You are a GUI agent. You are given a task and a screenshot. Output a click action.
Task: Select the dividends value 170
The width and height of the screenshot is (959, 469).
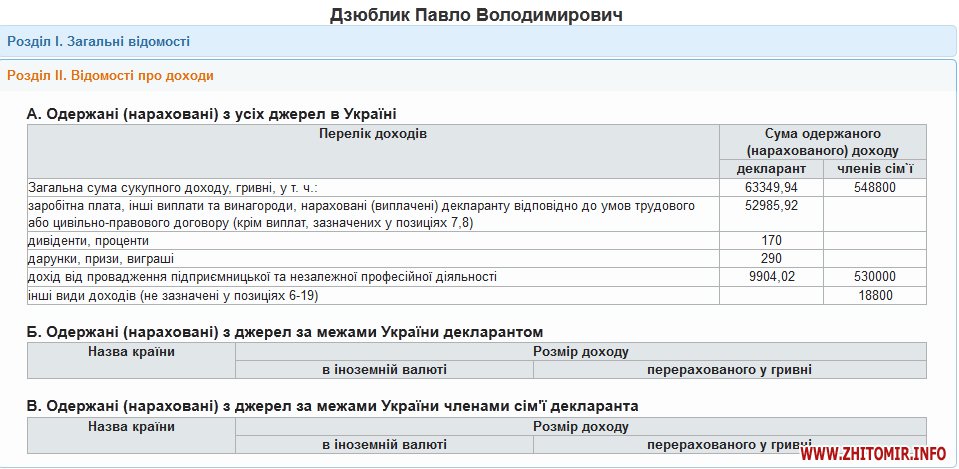(771, 241)
